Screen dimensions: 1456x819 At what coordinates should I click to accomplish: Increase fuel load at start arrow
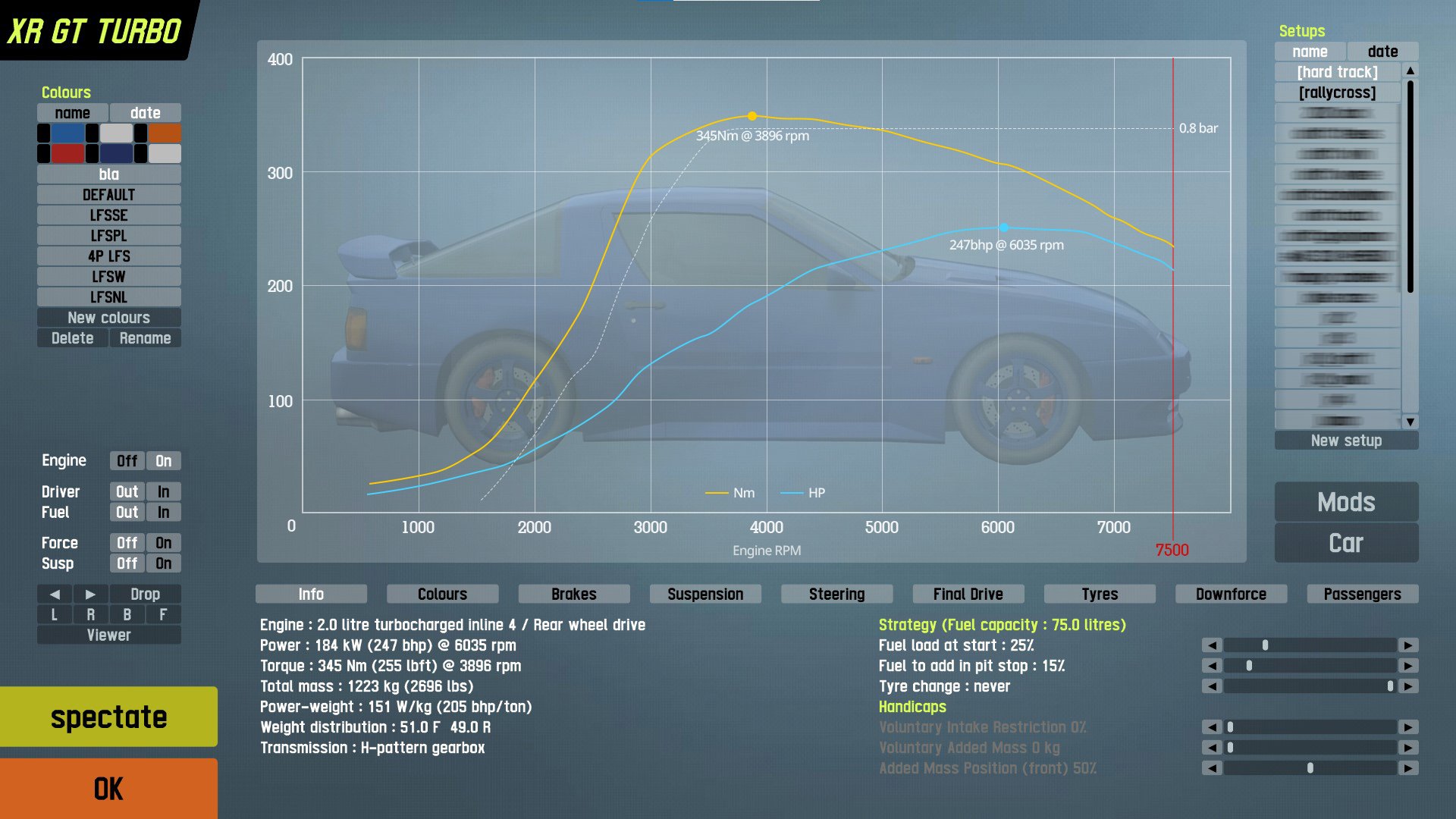click(x=1408, y=645)
